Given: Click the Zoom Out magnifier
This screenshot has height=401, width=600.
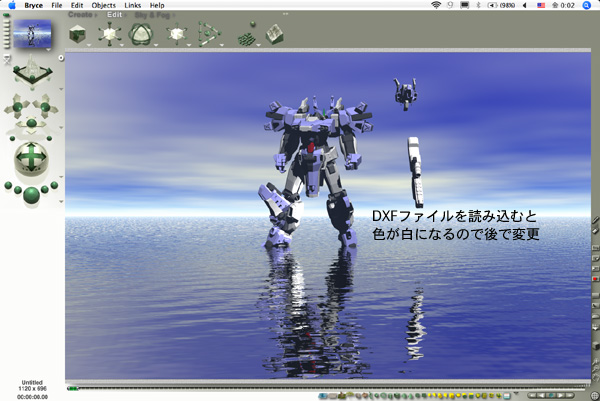Looking at the screenshot, I should 595,370.
